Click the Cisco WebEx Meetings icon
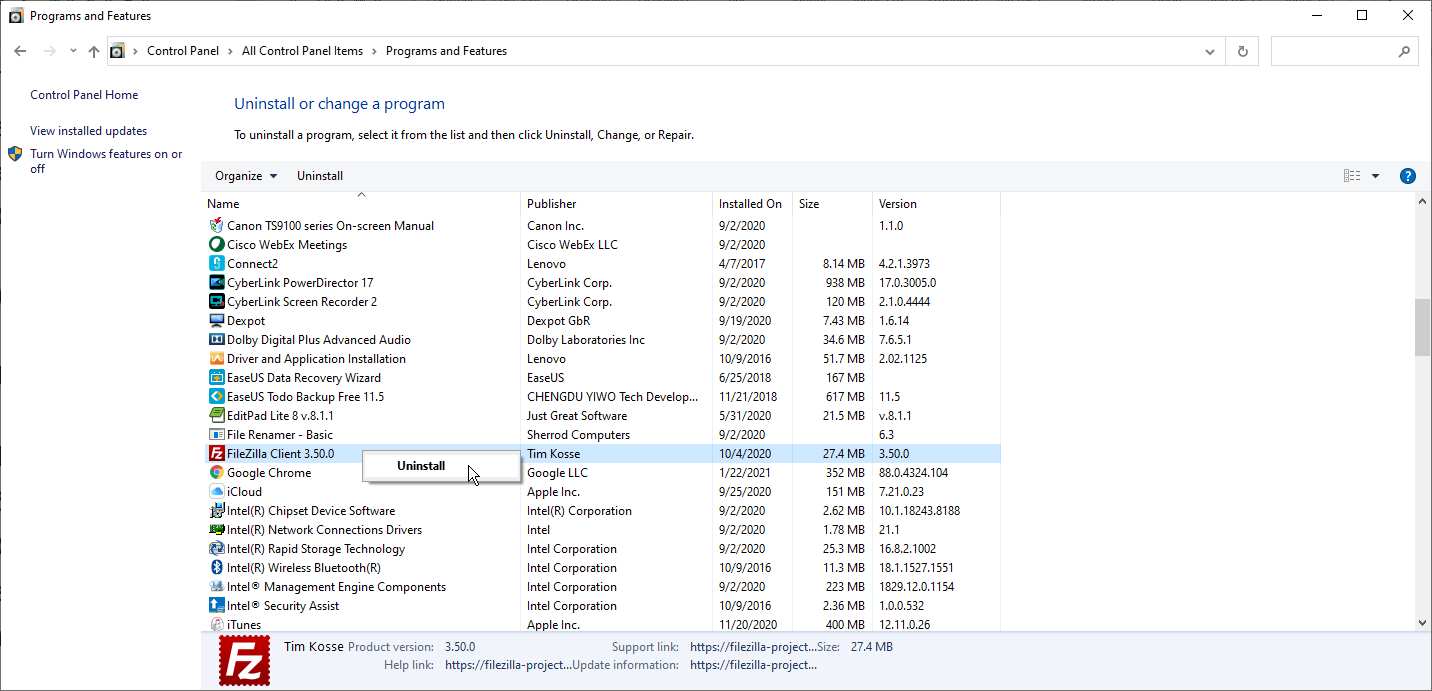Image resolution: width=1432 pixels, height=691 pixels. [x=216, y=245]
